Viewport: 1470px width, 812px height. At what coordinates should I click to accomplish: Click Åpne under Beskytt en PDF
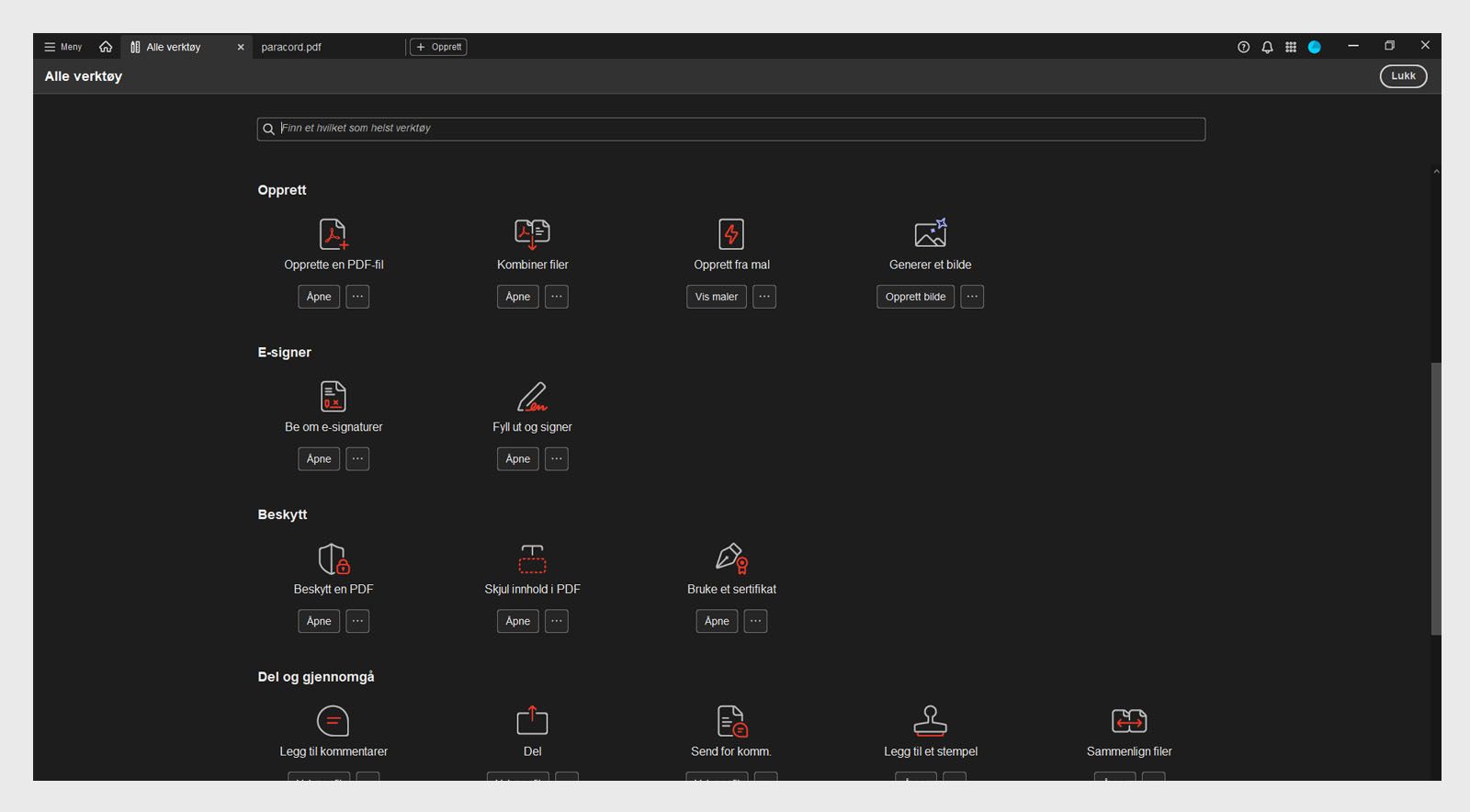tap(319, 622)
